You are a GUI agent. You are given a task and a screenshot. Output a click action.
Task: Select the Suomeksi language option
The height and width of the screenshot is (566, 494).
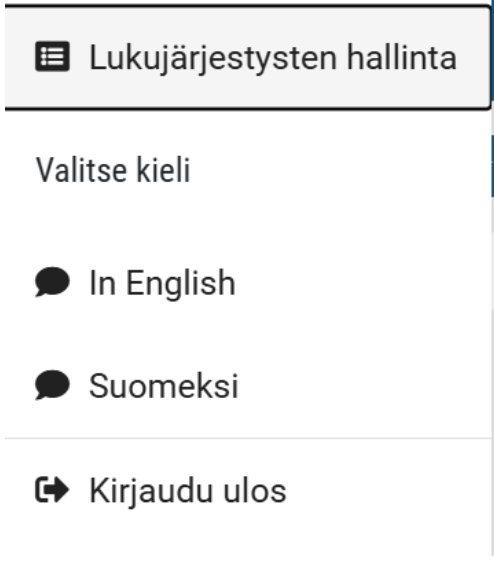163,386
